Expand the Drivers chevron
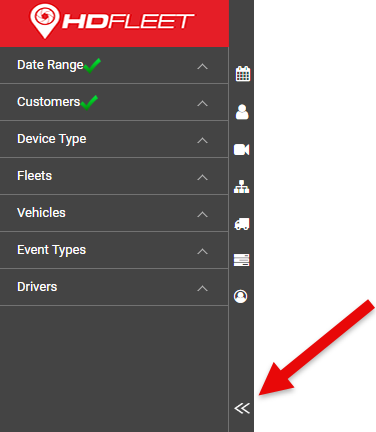Viewport: 376px width, 432px height. click(x=202, y=288)
